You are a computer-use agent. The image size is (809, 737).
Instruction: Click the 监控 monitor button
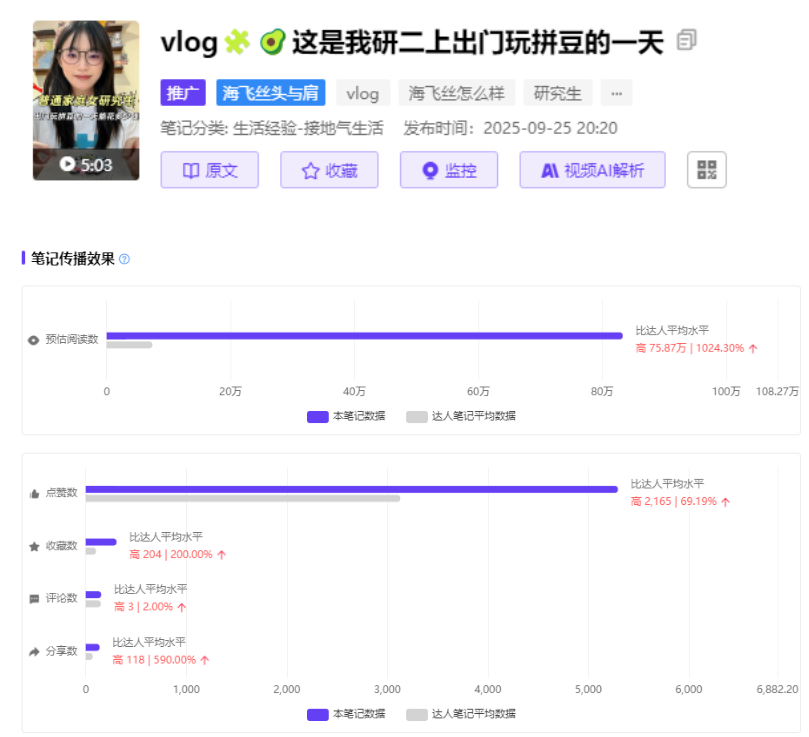[449, 170]
